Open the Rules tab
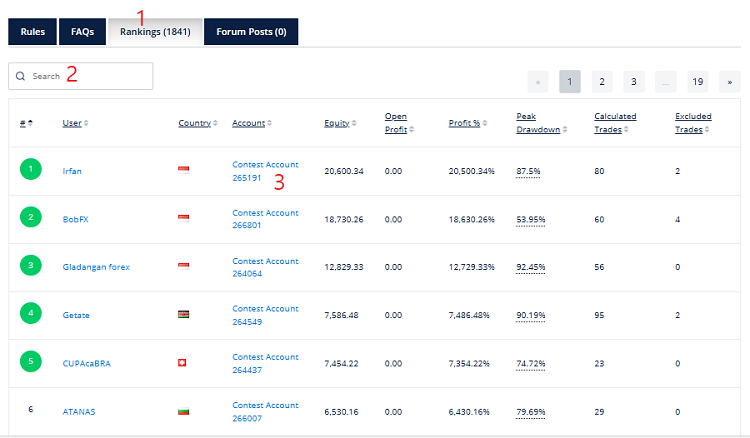 [x=33, y=32]
